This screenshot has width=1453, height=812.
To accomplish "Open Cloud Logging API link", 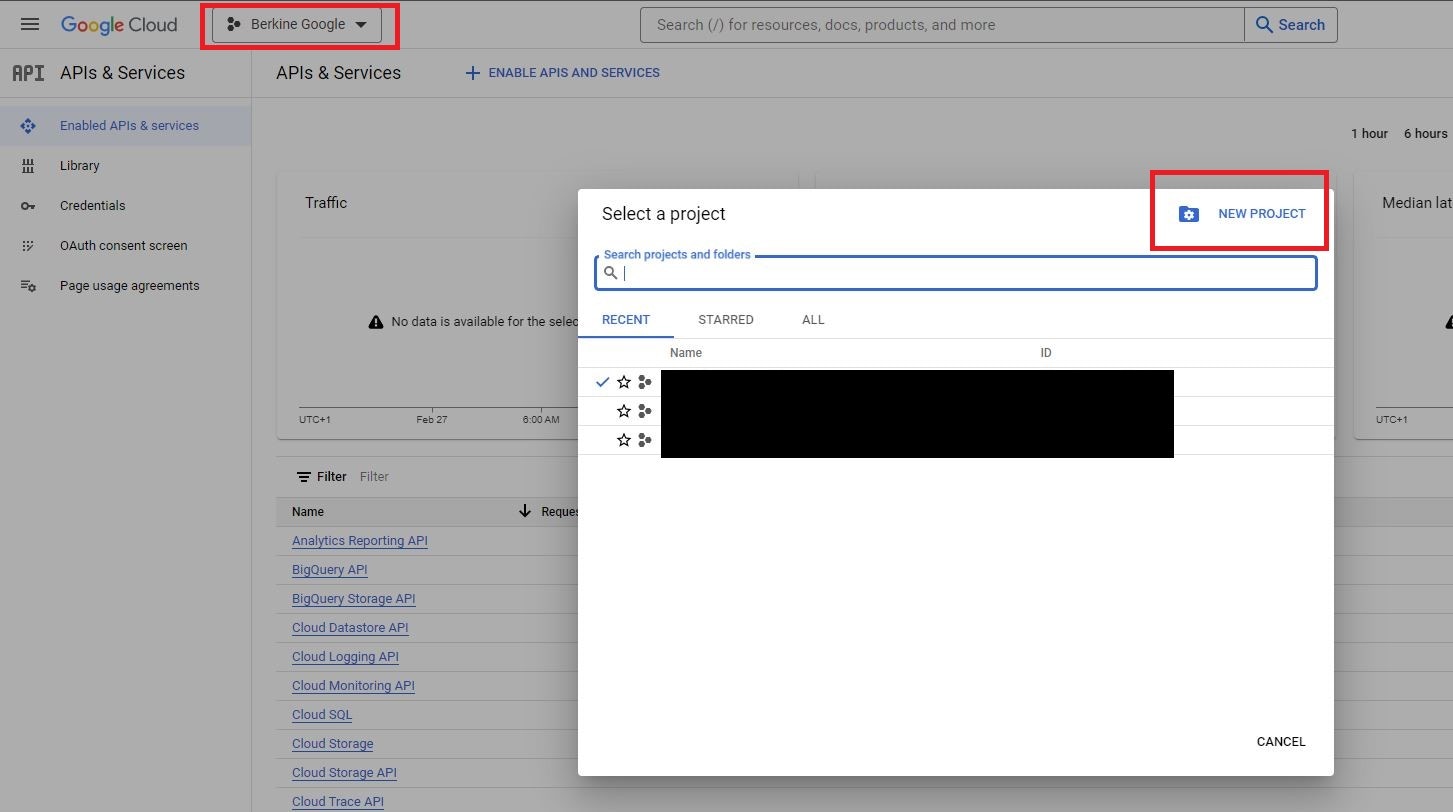I will (345, 657).
